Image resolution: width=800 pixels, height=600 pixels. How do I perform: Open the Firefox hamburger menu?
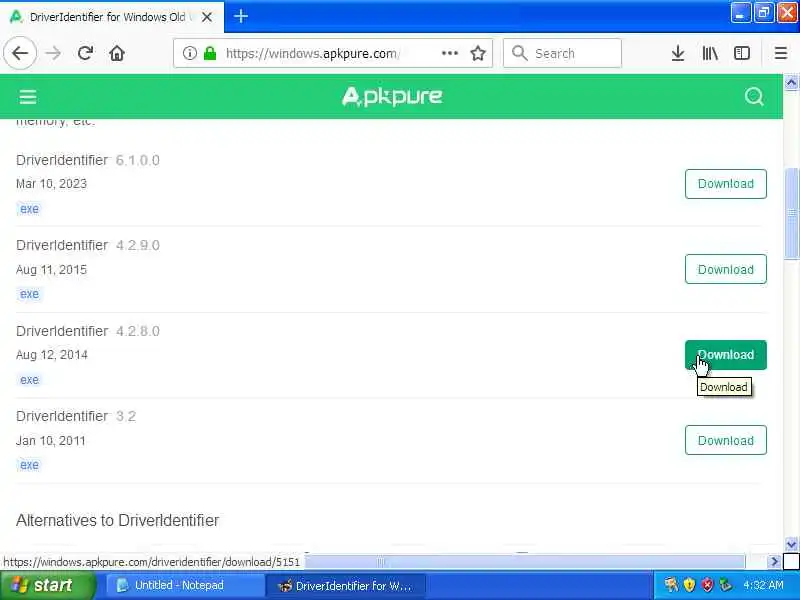click(781, 53)
